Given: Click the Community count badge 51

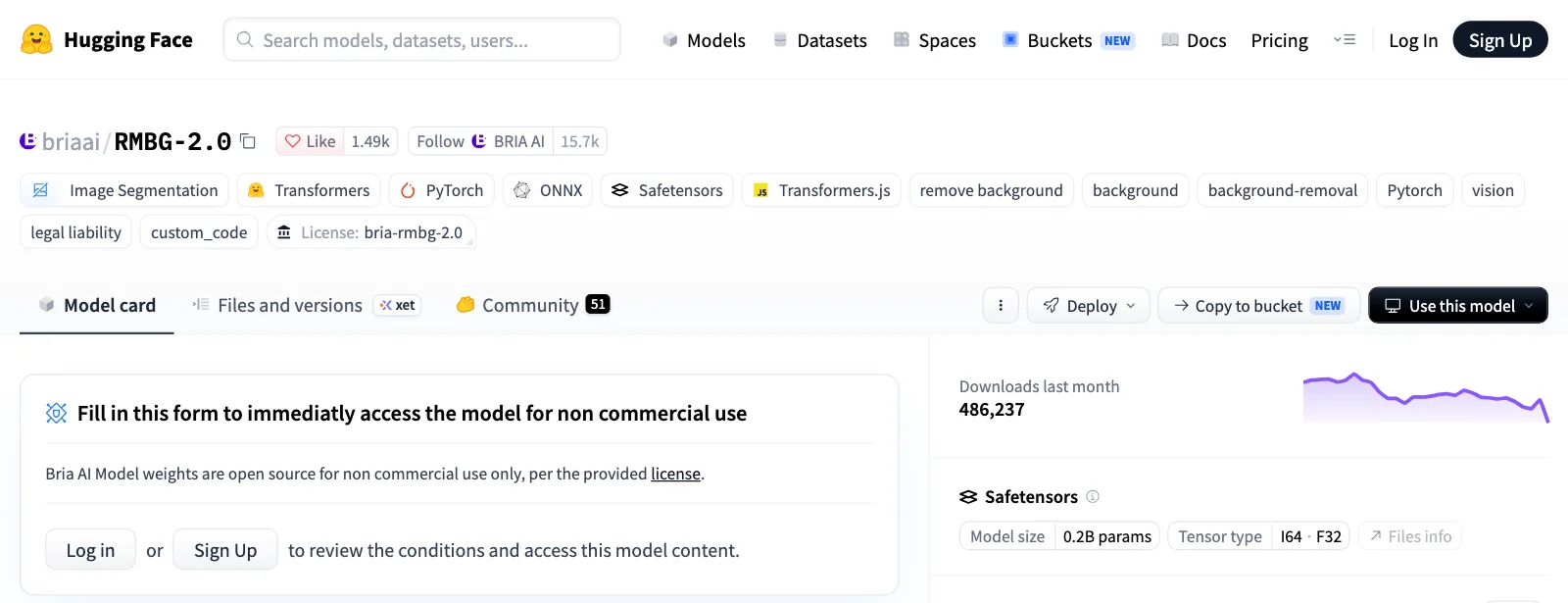Looking at the screenshot, I should coord(598,305).
